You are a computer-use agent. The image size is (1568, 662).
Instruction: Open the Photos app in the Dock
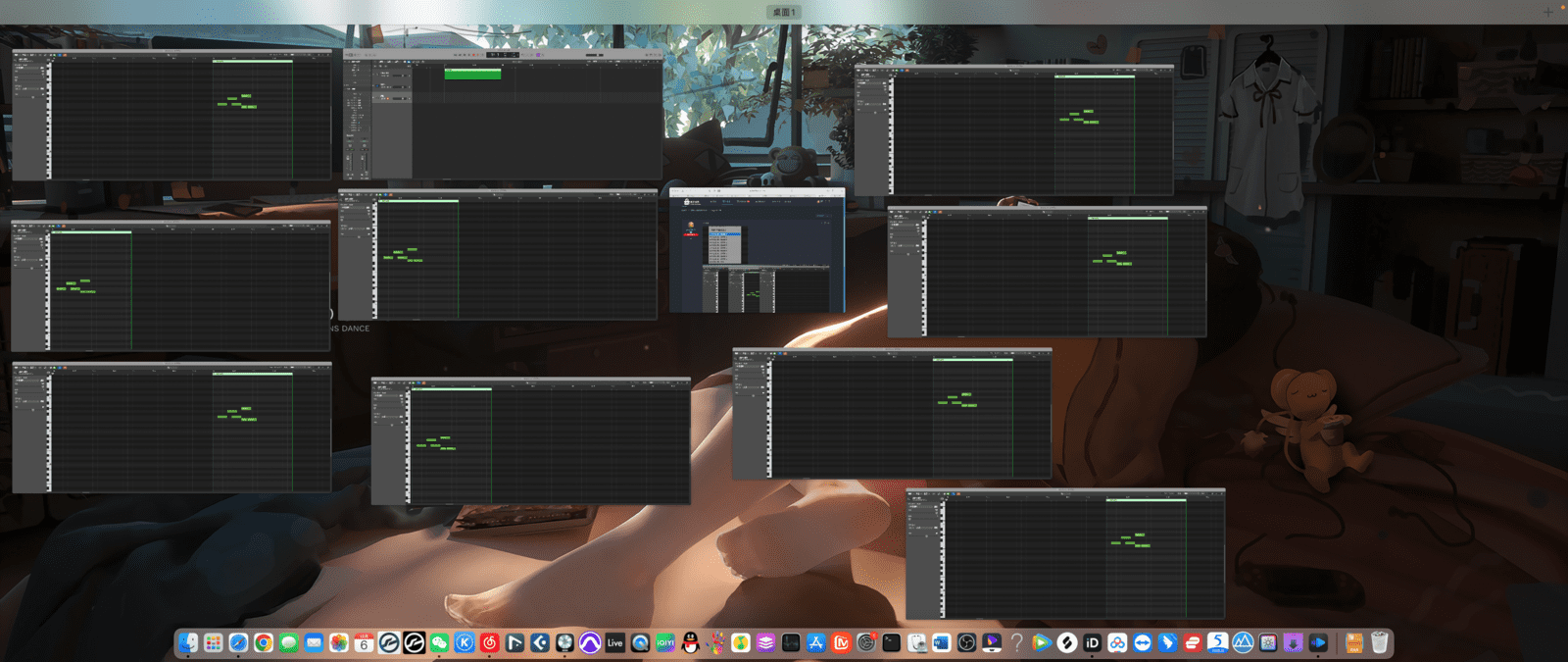pos(339,642)
